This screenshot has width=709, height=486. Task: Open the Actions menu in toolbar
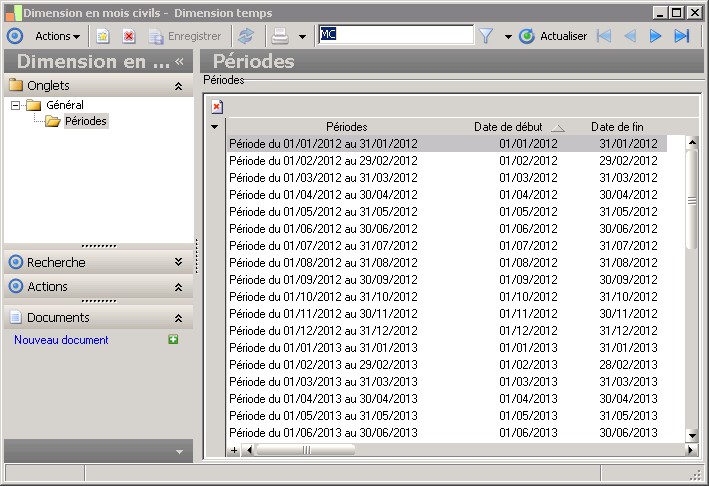click(57, 36)
